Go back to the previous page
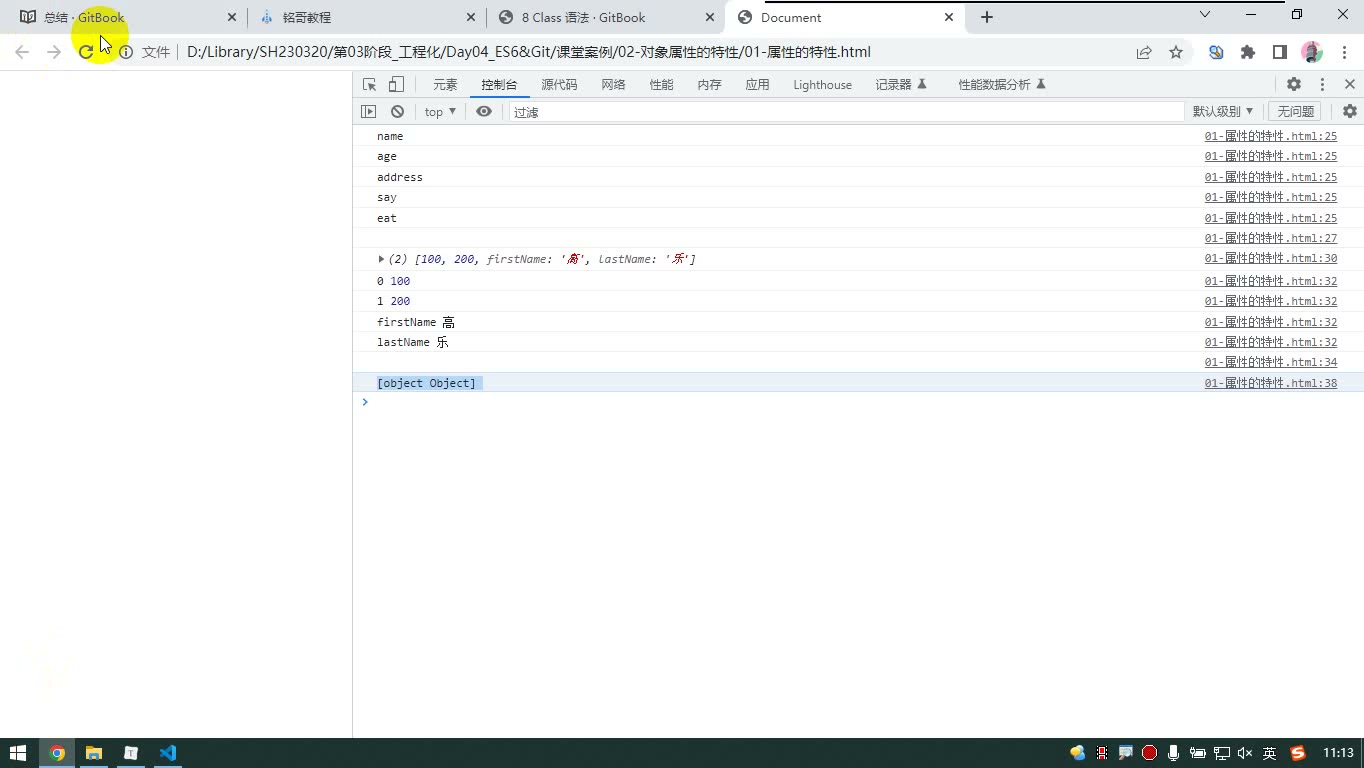The height and width of the screenshot is (768, 1364). click(x=22, y=52)
